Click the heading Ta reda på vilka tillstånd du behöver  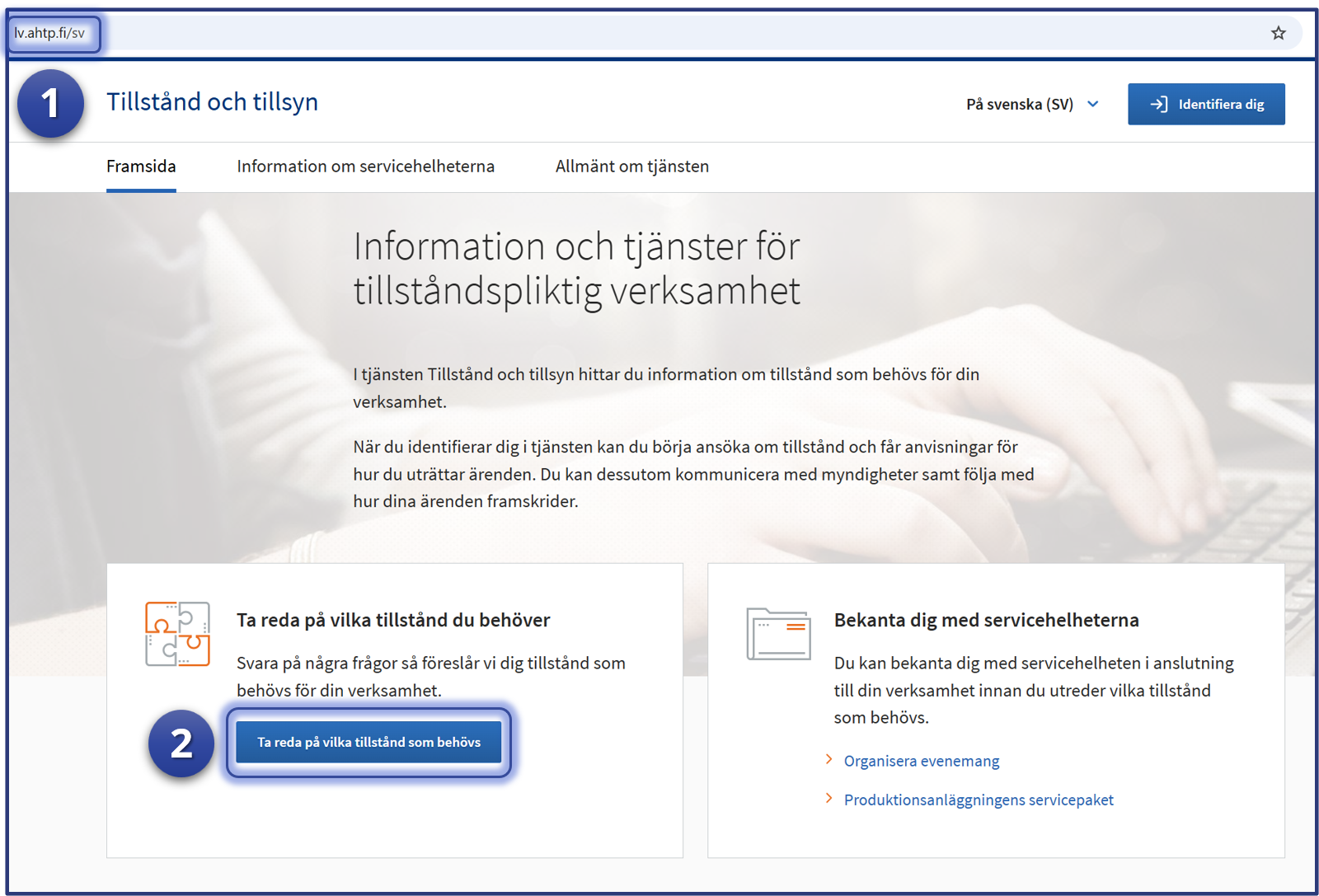[x=392, y=620]
